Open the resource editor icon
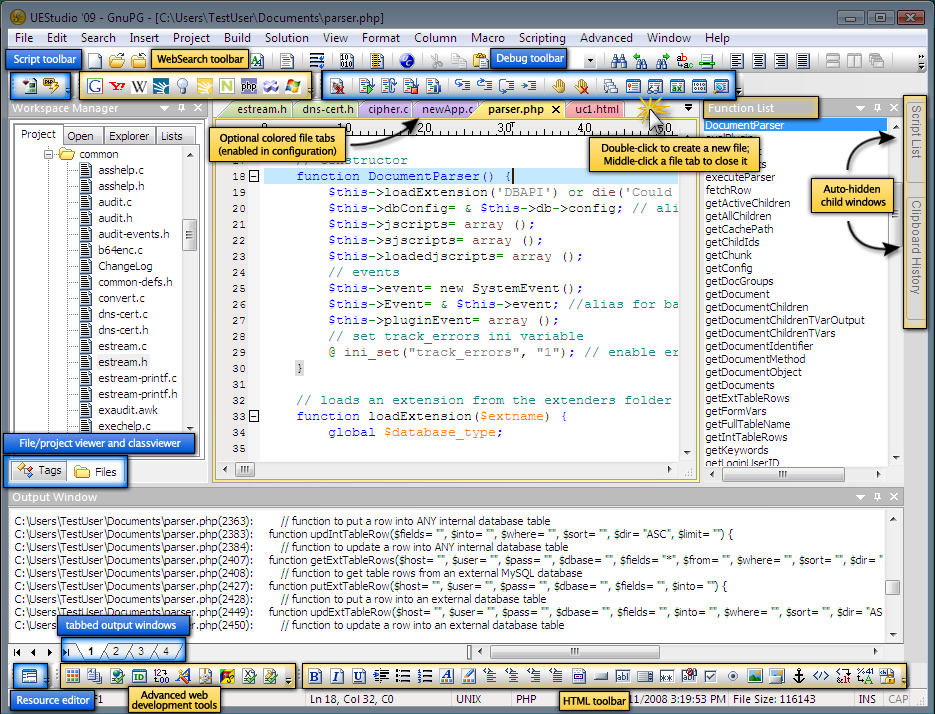 point(29,676)
